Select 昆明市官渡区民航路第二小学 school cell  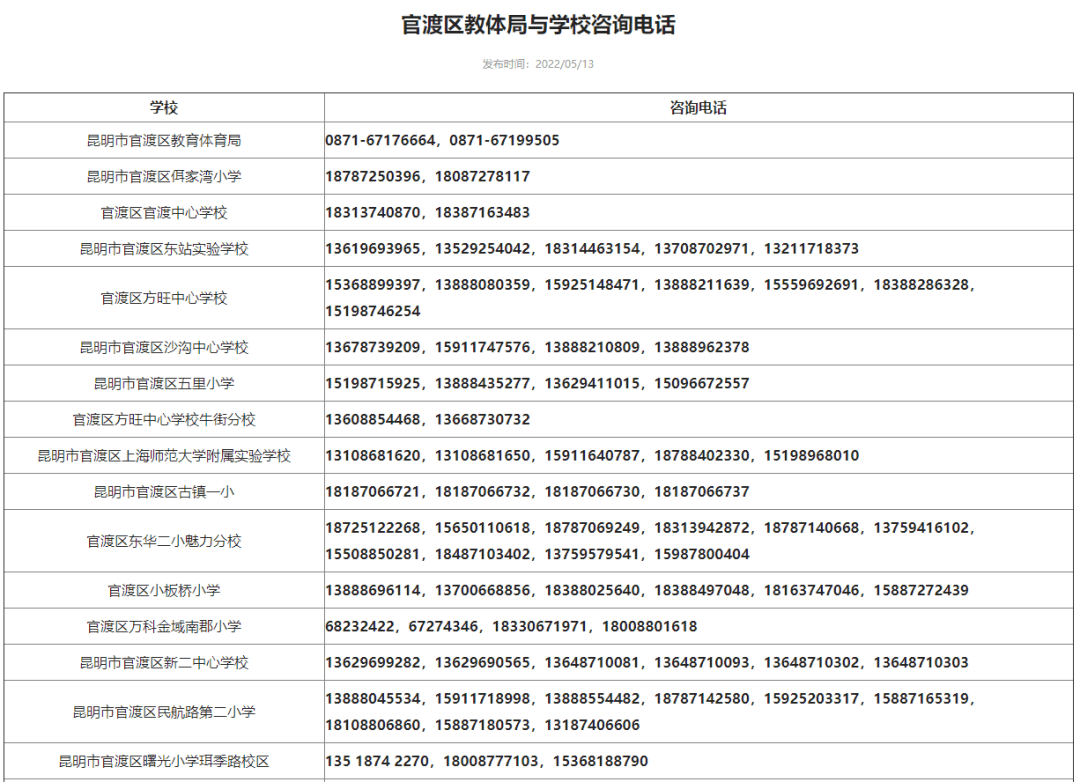coord(164,712)
